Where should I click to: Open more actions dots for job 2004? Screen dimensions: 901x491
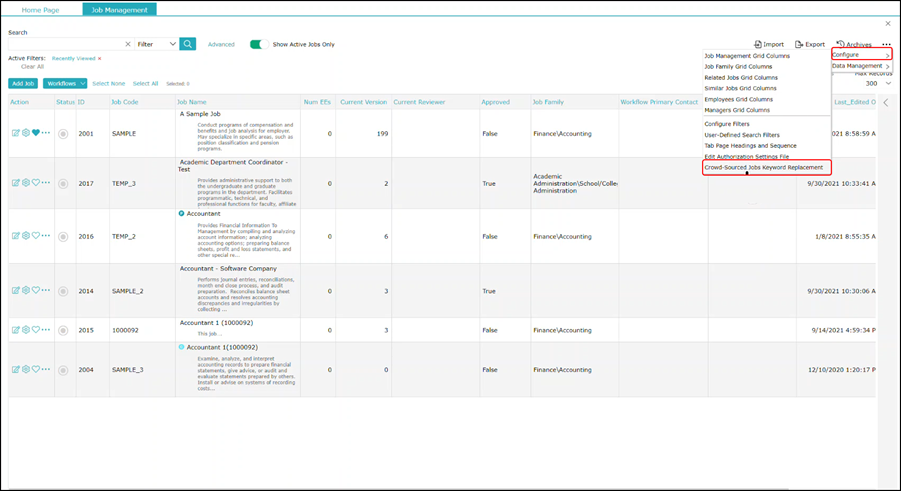coord(46,370)
